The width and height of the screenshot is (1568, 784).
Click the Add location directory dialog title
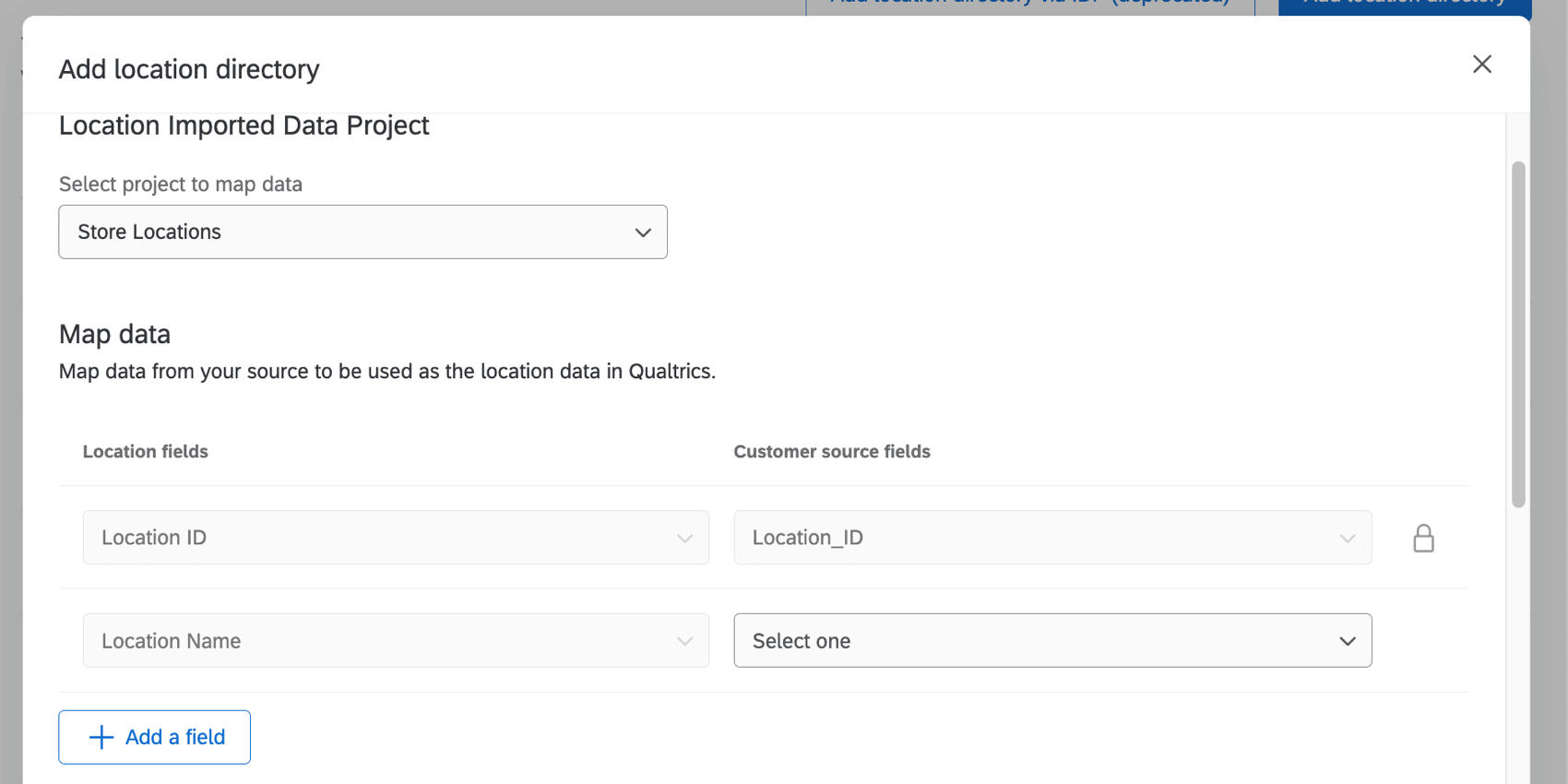click(x=189, y=69)
